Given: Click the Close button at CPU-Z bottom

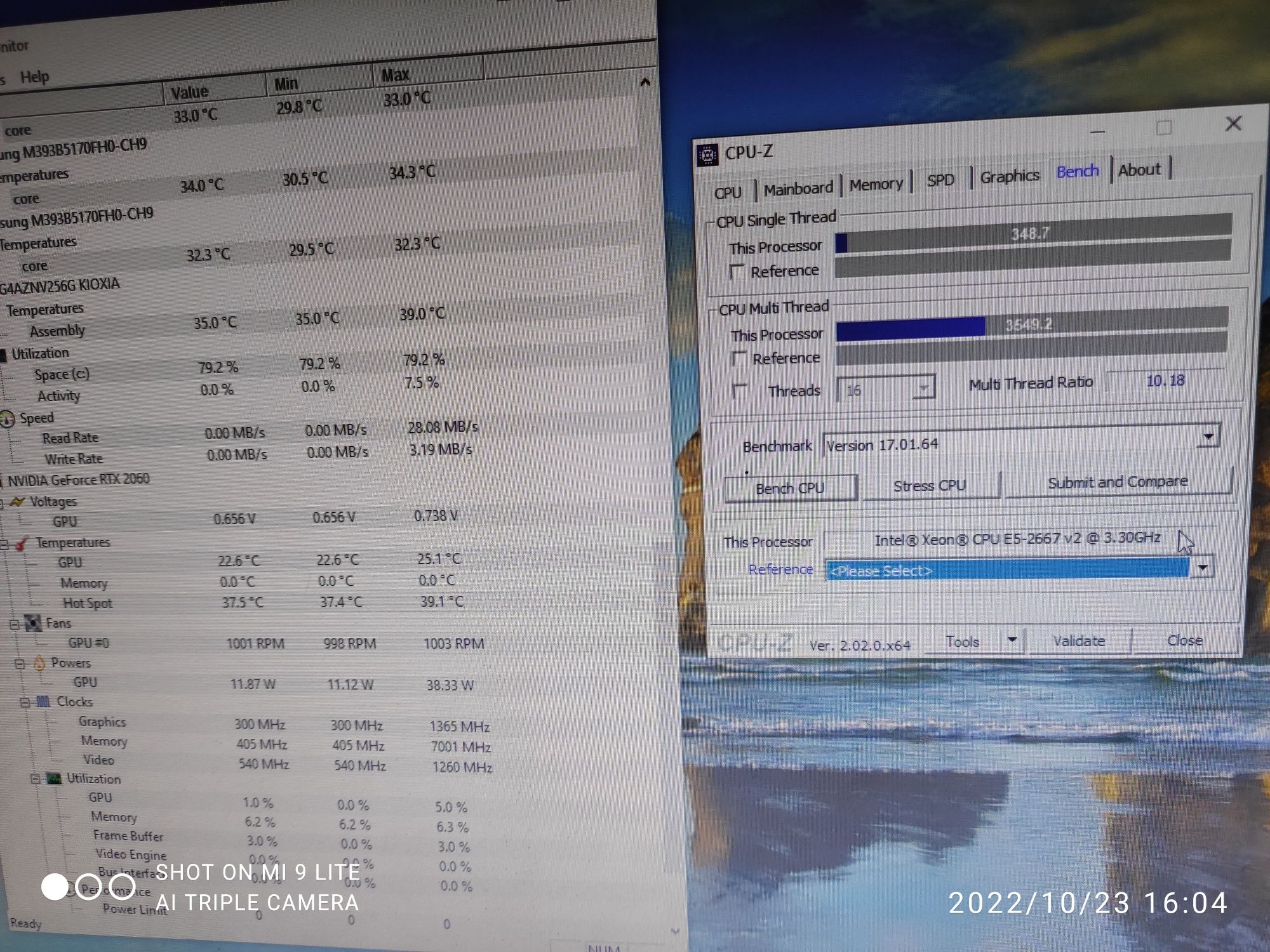Looking at the screenshot, I should pos(1184,640).
